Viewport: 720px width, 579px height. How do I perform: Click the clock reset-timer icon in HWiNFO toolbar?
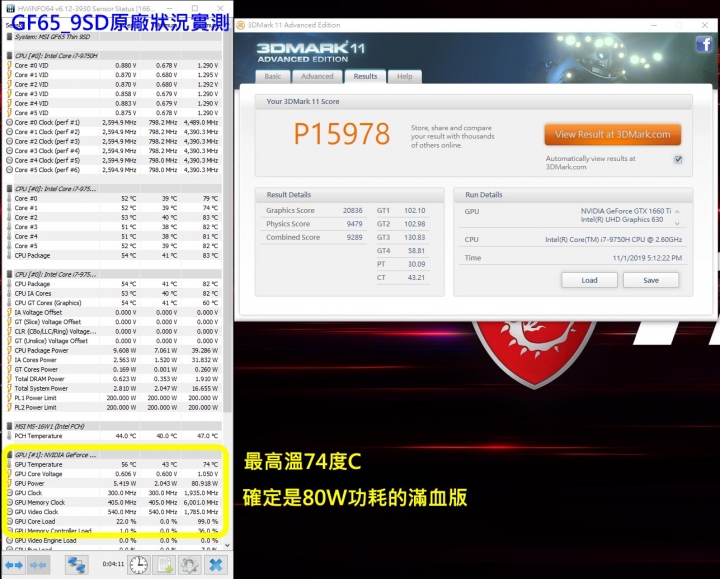tap(139, 565)
